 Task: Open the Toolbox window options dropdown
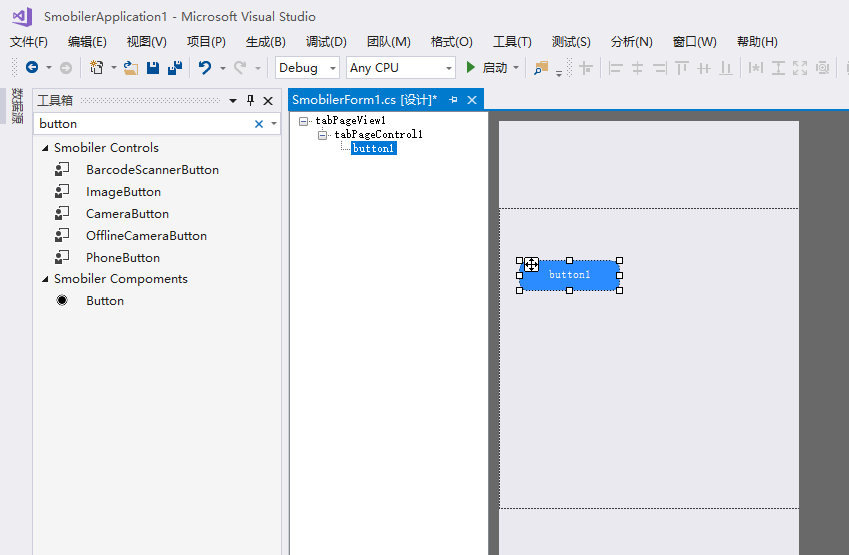(233, 101)
